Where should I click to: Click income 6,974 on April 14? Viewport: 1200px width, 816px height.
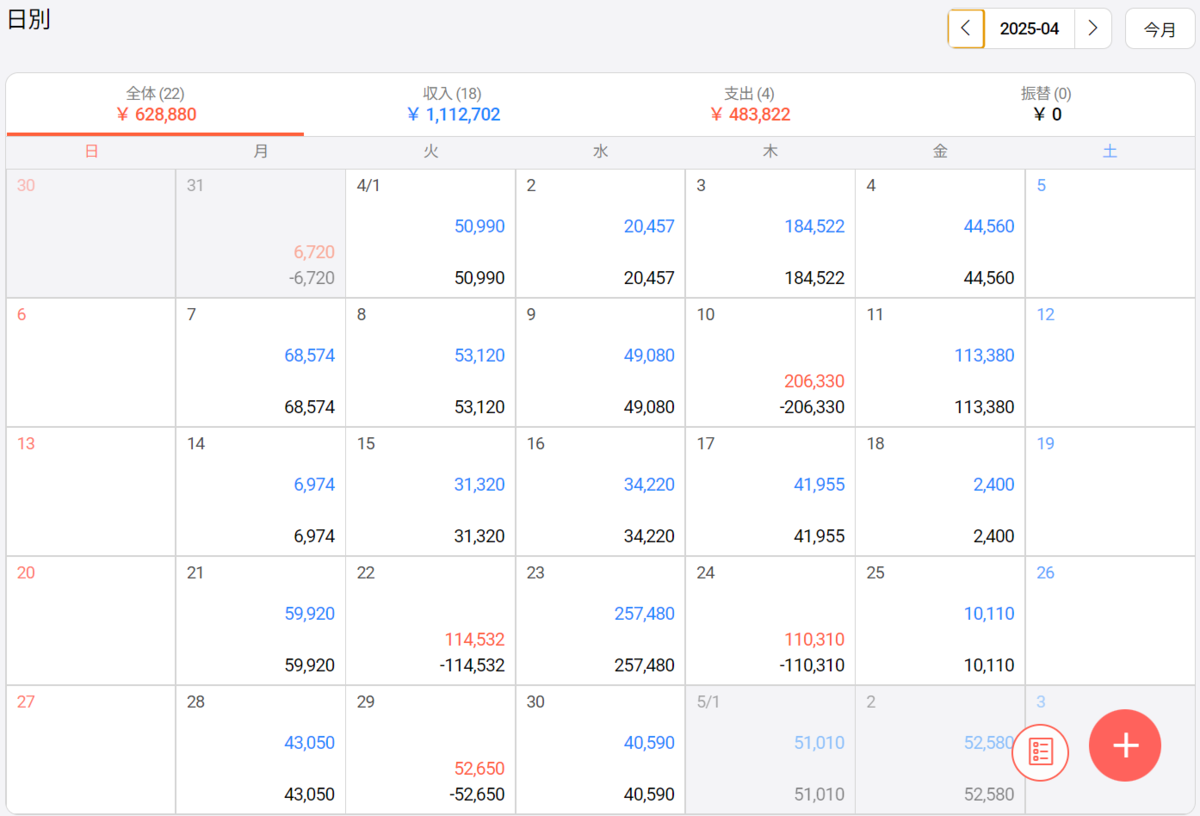[x=314, y=484]
